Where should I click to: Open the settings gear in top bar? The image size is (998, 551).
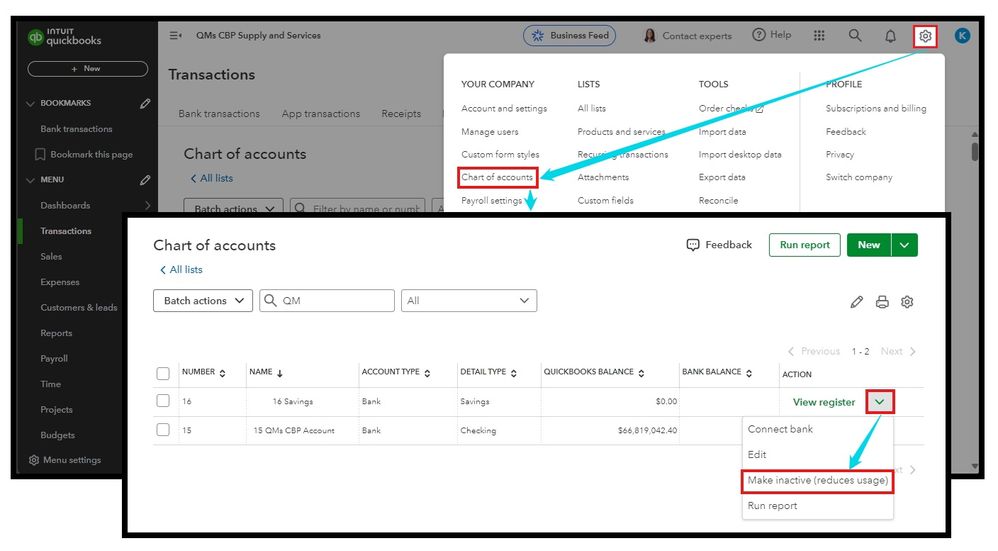point(925,36)
